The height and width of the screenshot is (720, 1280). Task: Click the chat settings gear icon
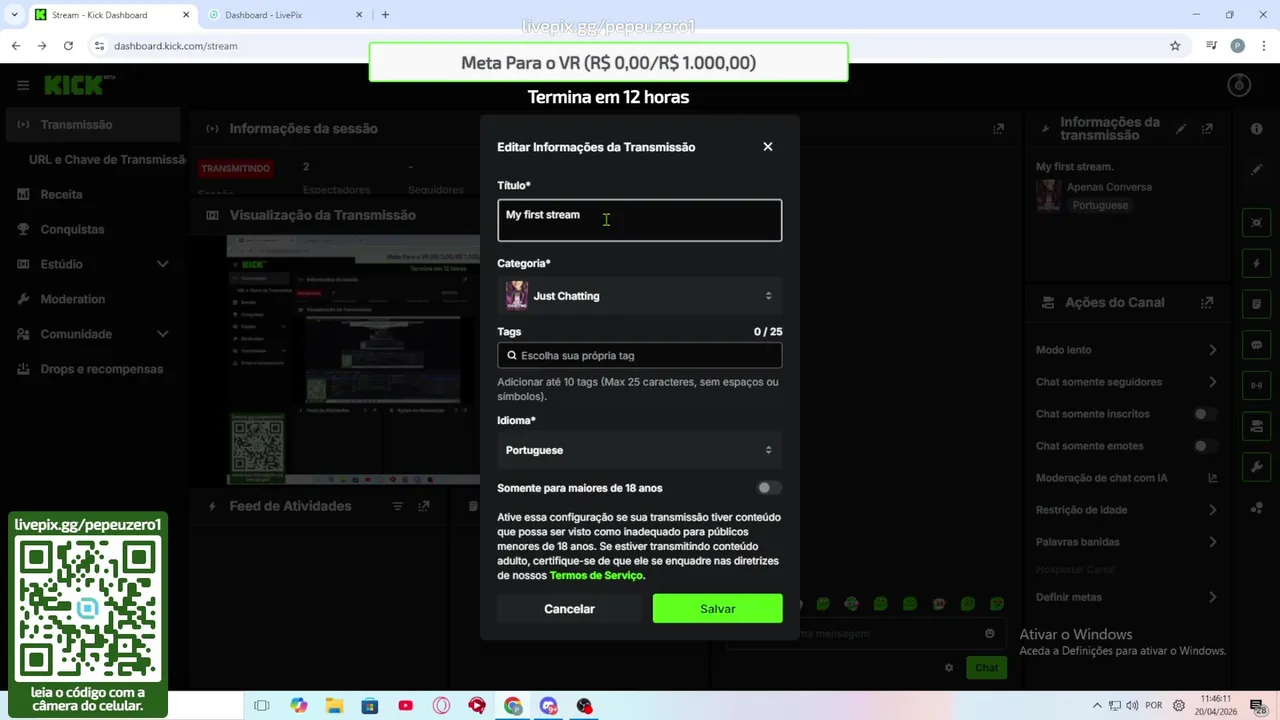pyautogui.click(x=949, y=668)
